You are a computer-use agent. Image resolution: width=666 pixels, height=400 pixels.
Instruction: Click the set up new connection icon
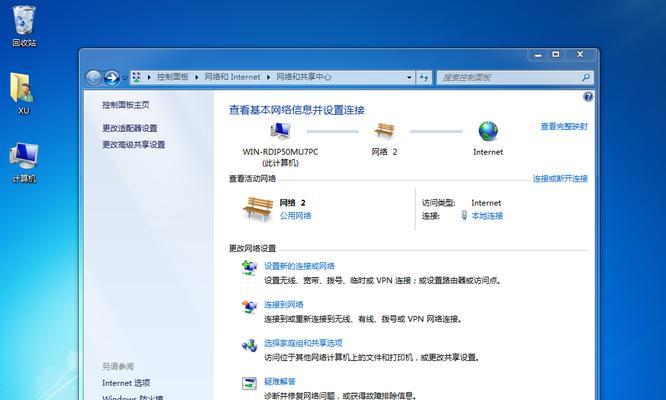[x=249, y=268]
